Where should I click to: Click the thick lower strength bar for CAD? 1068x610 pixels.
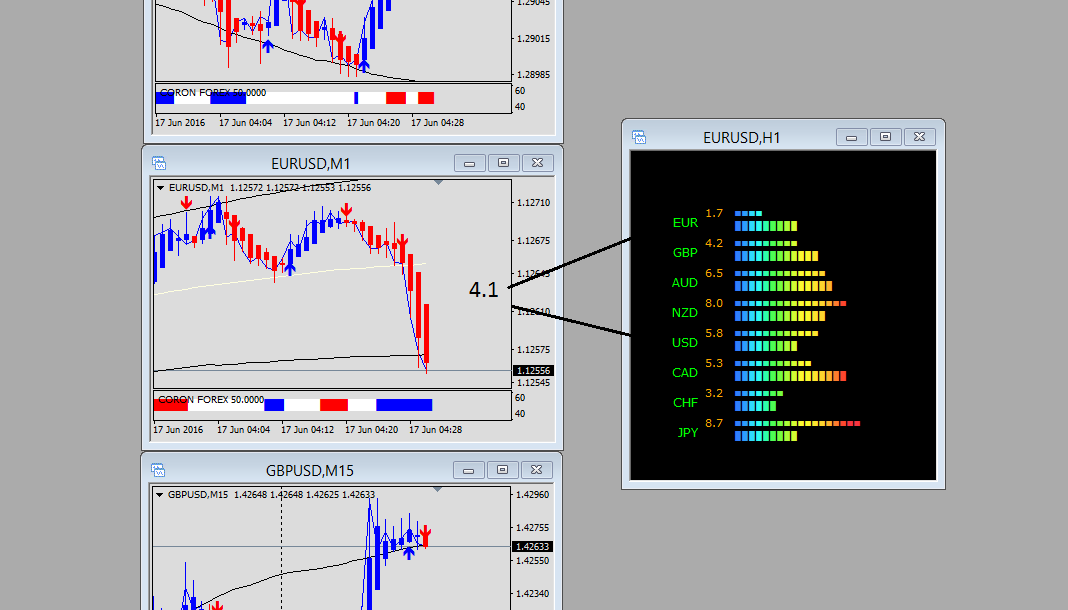[790, 376]
